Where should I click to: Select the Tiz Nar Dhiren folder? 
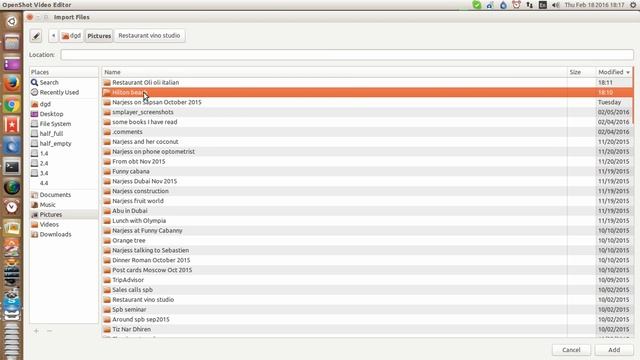click(x=367, y=329)
